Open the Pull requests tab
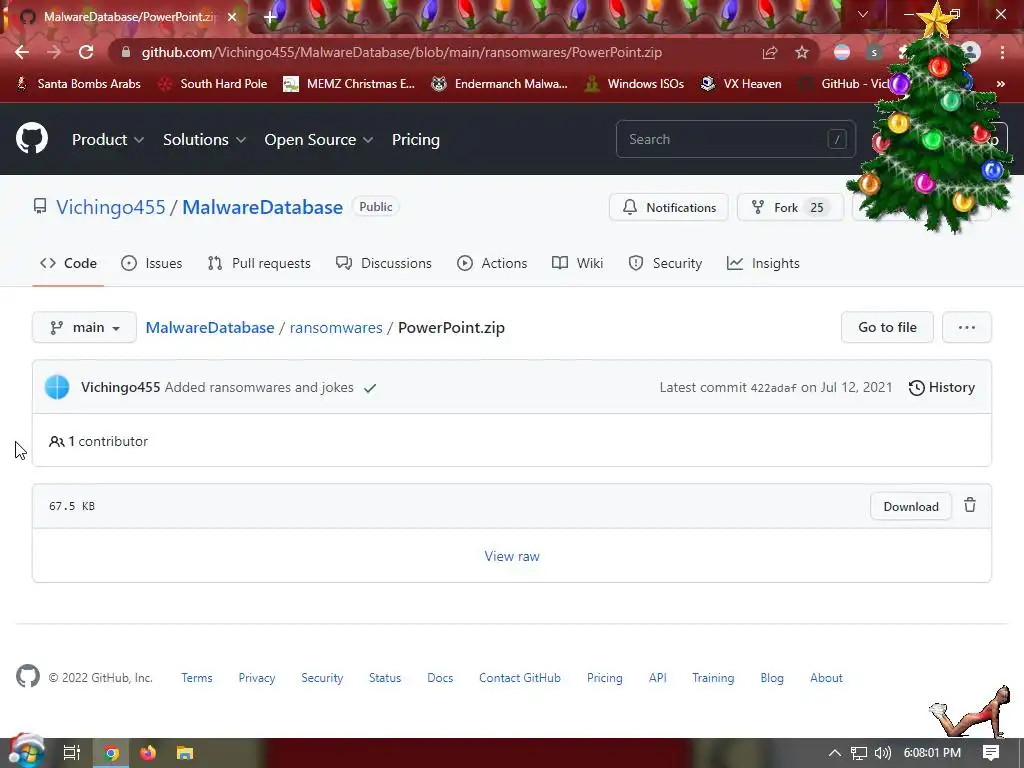1024x768 pixels. (x=259, y=263)
